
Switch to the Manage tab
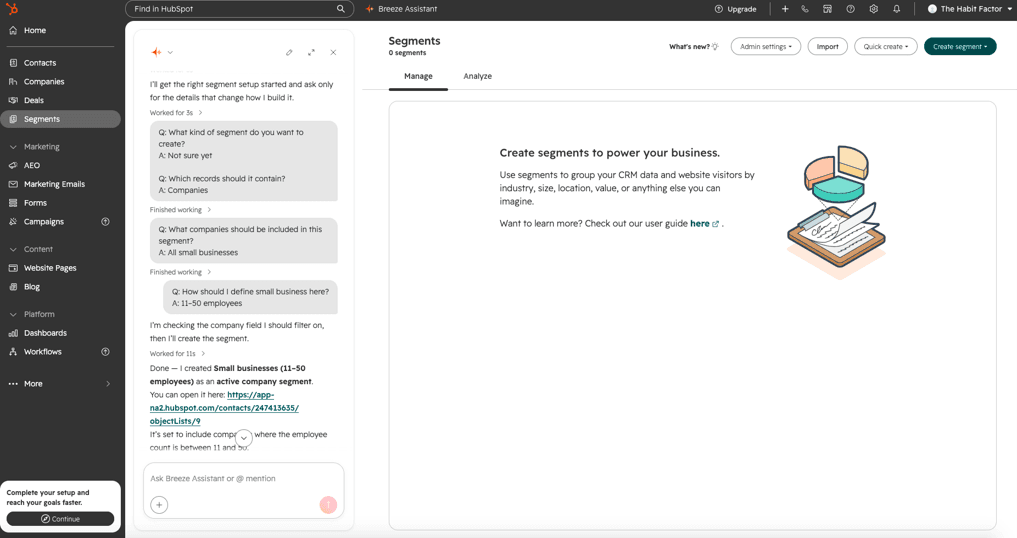pyautogui.click(x=418, y=77)
